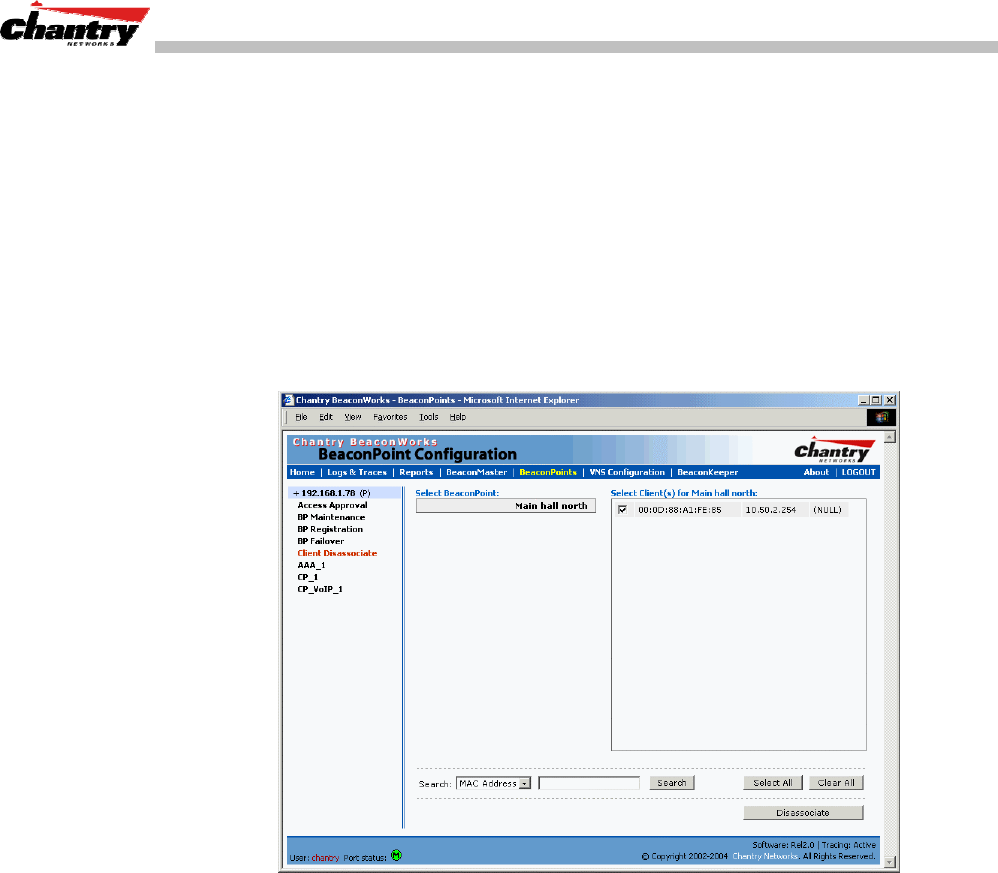Go to the Home tab
Image resolution: width=998 pixels, height=873 pixels.
(302, 472)
